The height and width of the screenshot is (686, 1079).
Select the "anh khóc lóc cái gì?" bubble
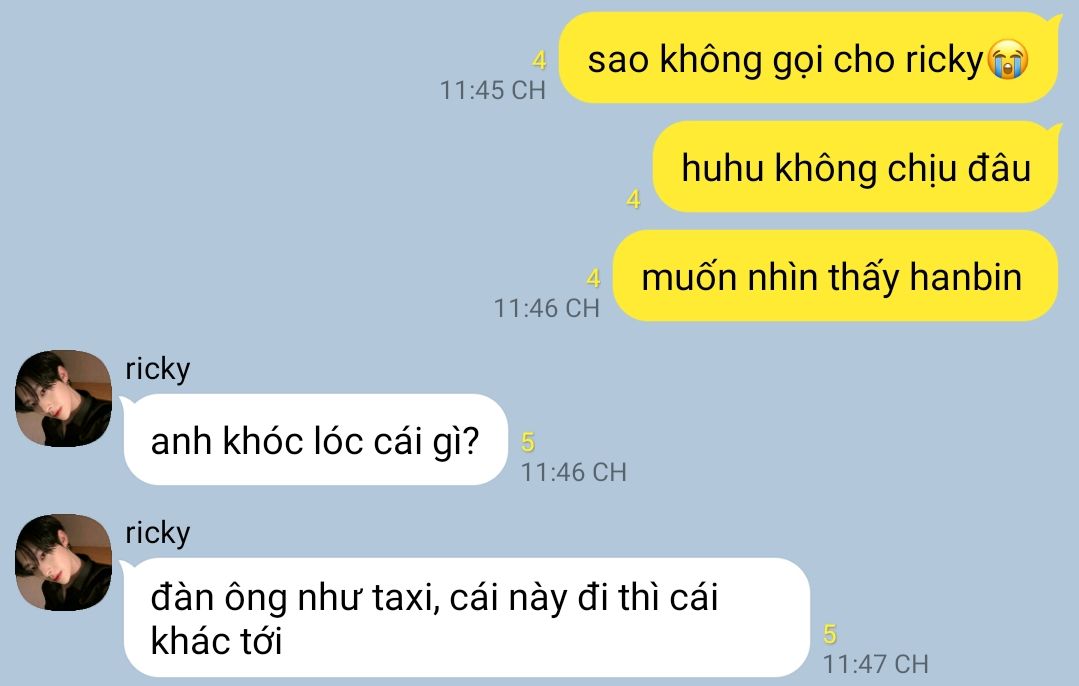pyautogui.click(x=315, y=439)
